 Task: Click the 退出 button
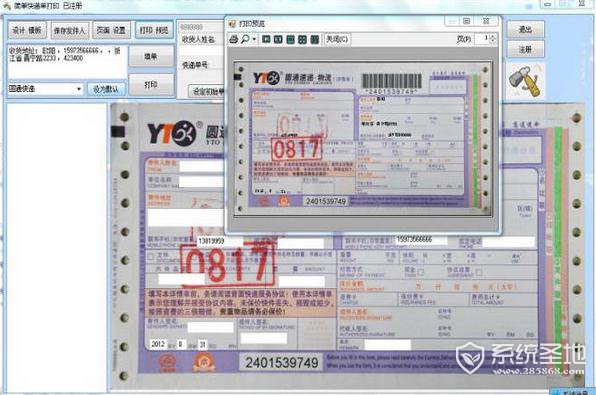[x=525, y=29]
